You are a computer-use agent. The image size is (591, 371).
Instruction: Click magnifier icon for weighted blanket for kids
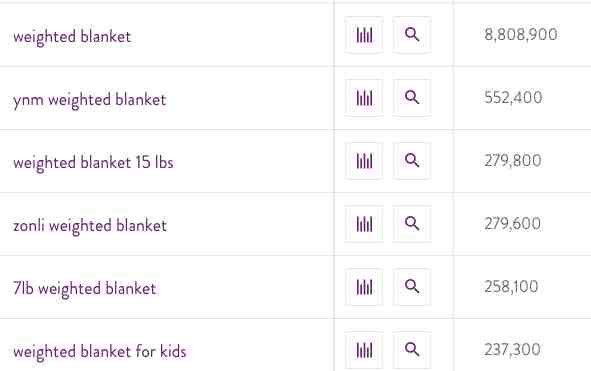click(x=412, y=350)
